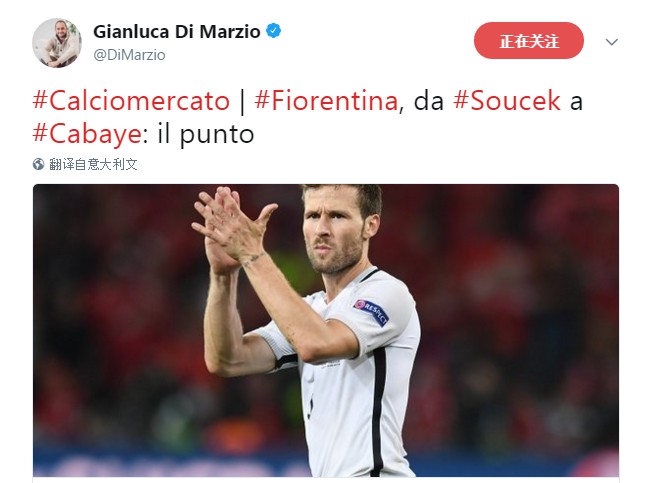Open the #Soucek hashtag

tap(507, 101)
